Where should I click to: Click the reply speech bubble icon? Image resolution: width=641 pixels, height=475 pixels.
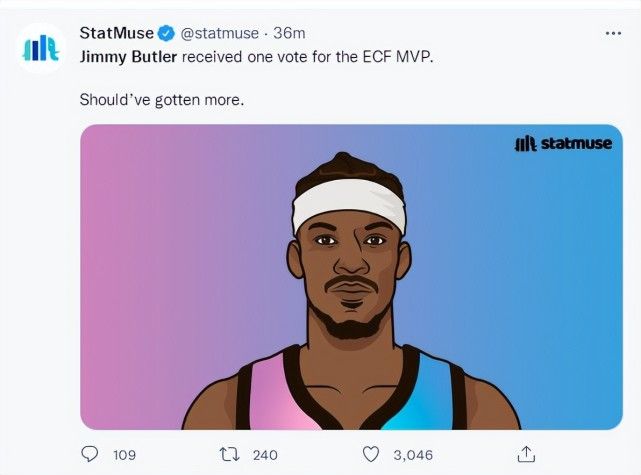click(91, 454)
